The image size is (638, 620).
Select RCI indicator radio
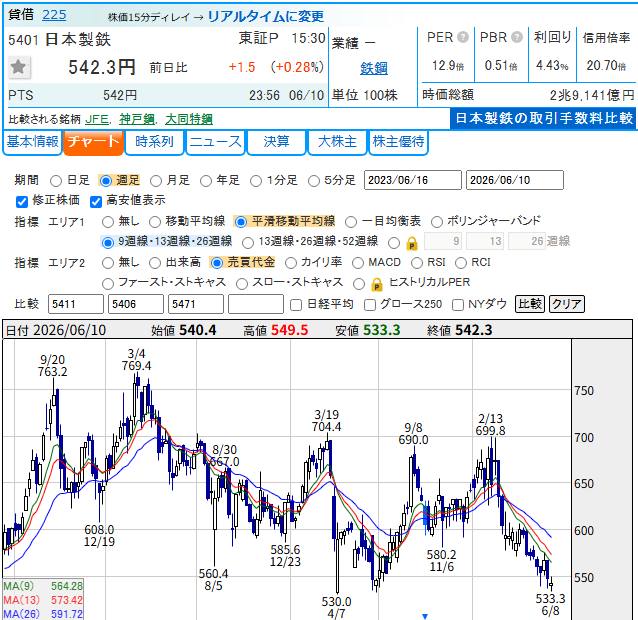(461, 263)
